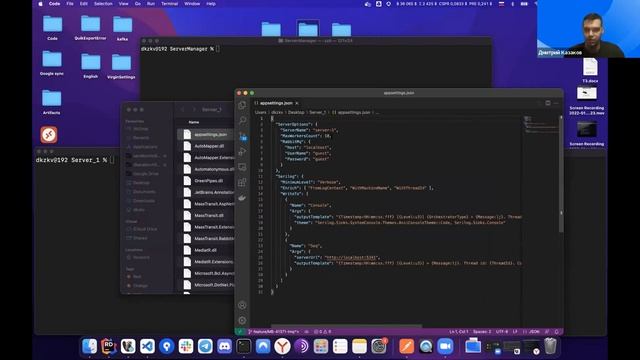Open Manage gear in VS Code activity bar
Screen dimensions: 640x360
pyautogui.click(x=242, y=320)
